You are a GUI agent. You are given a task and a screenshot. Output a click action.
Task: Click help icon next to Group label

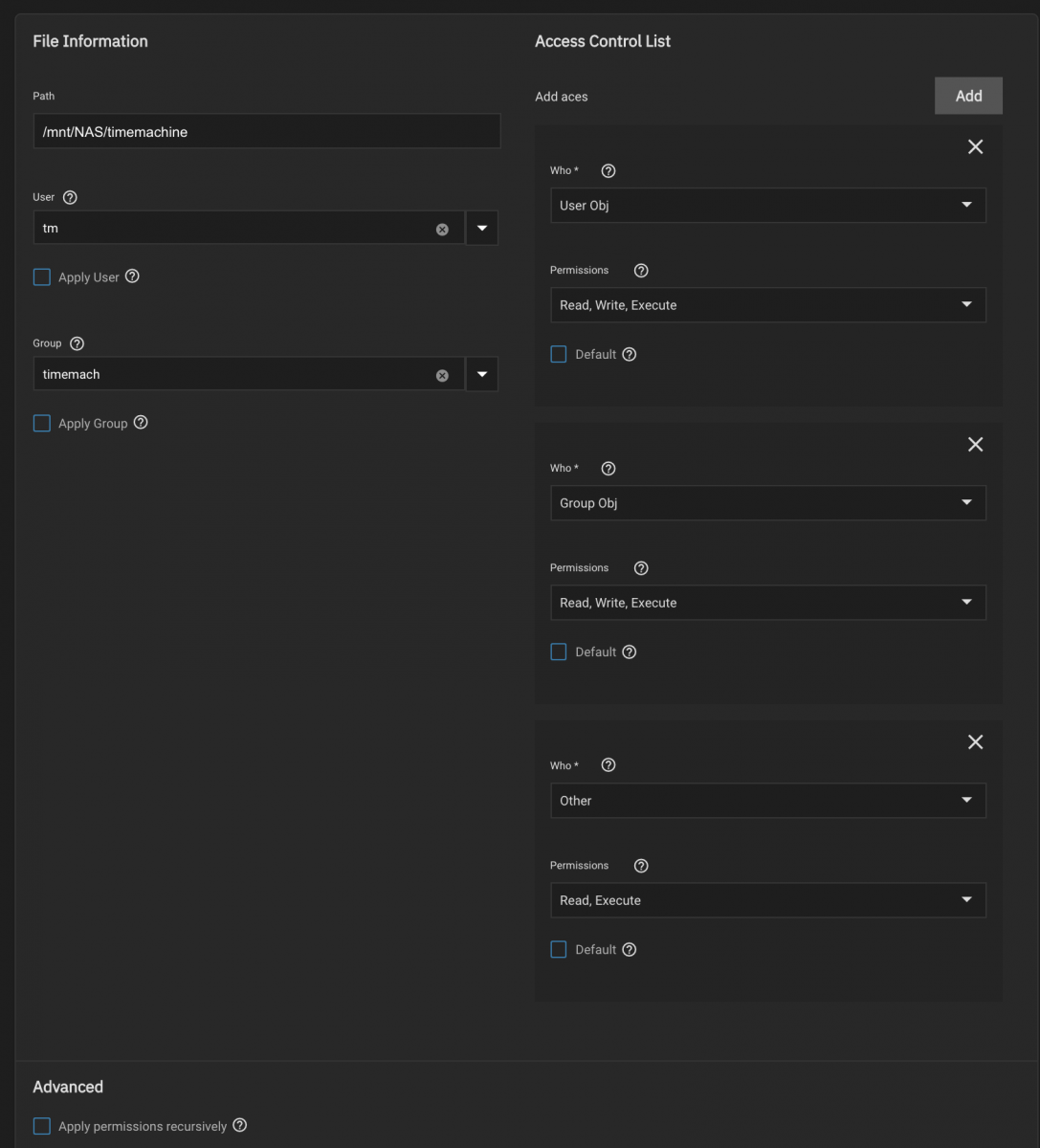tap(77, 343)
